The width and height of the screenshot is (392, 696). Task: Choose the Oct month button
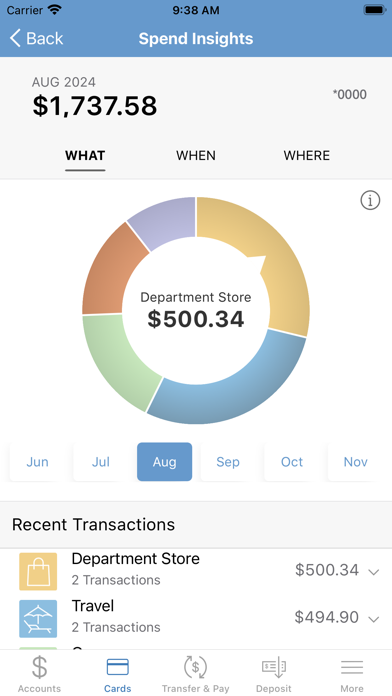point(292,462)
